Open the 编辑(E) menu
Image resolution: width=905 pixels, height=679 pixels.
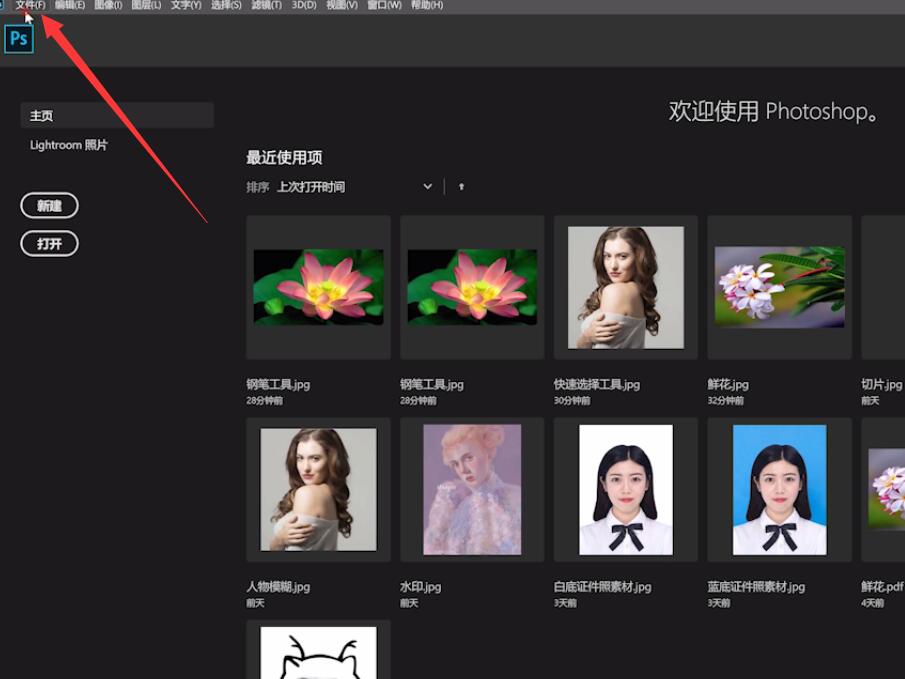[x=70, y=5]
